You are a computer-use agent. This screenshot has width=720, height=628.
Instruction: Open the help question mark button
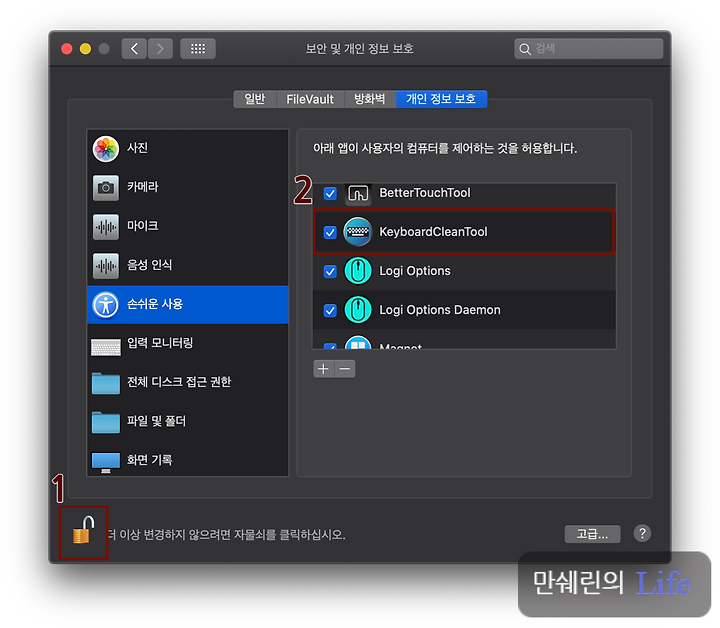pos(642,533)
